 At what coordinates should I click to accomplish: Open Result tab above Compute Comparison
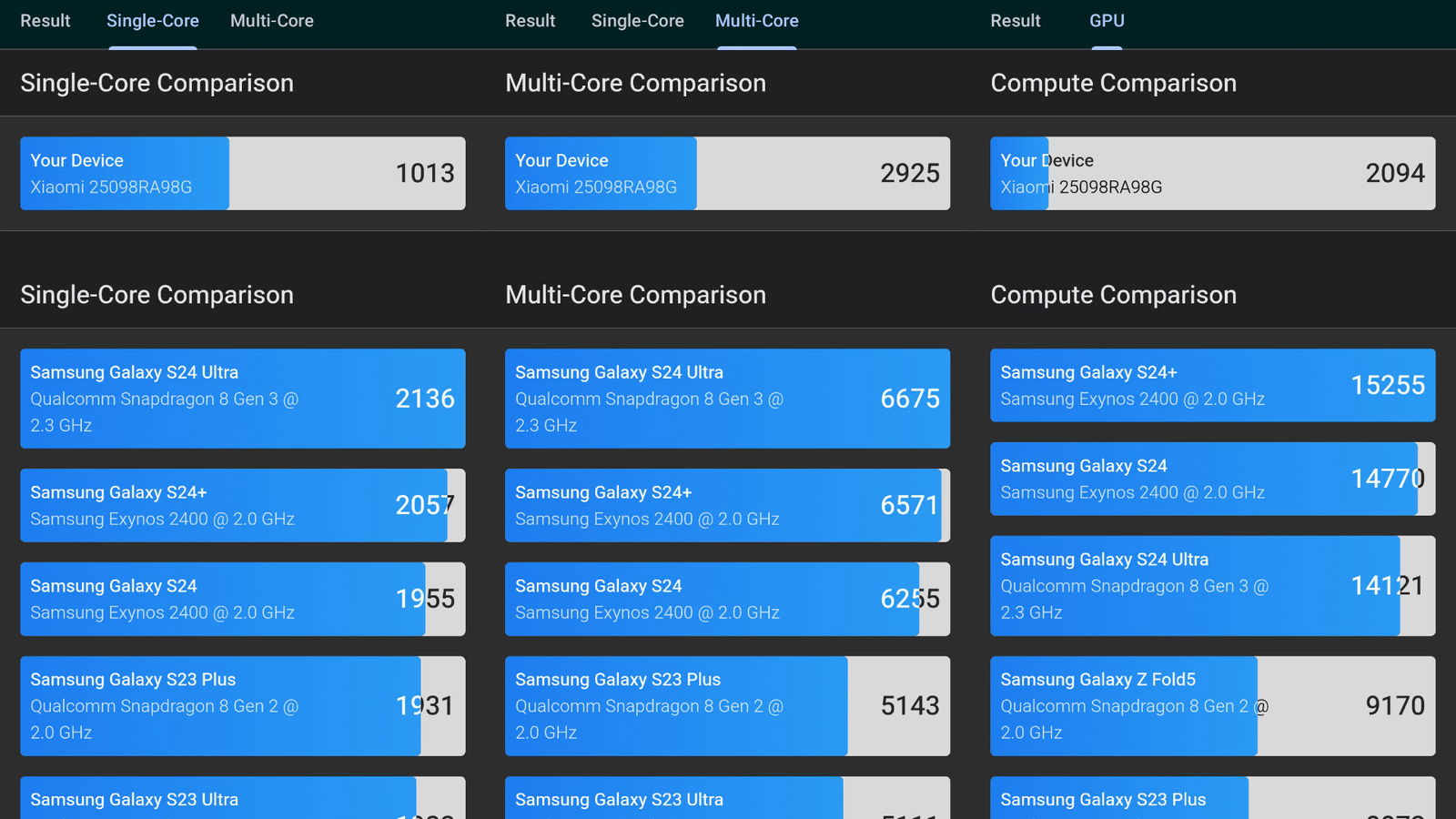(1015, 21)
